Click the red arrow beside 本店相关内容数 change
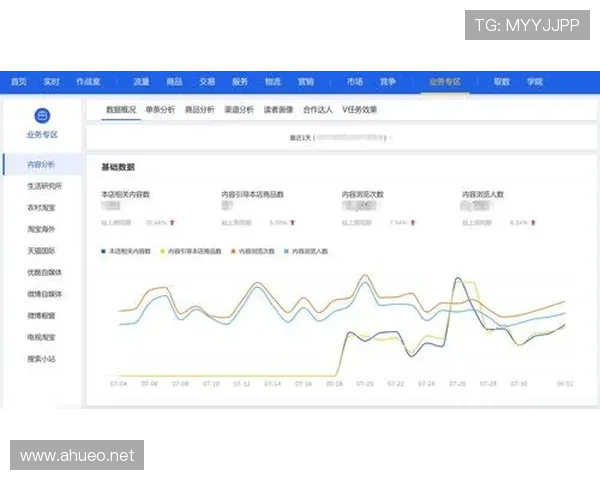The height and width of the screenshot is (480, 600). tap(172, 222)
